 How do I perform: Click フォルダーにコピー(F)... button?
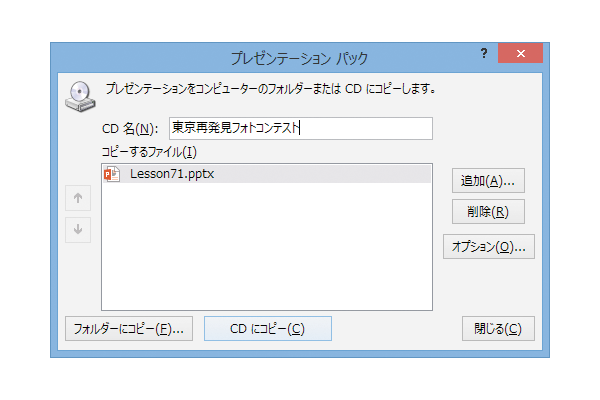pyautogui.click(x=129, y=329)
